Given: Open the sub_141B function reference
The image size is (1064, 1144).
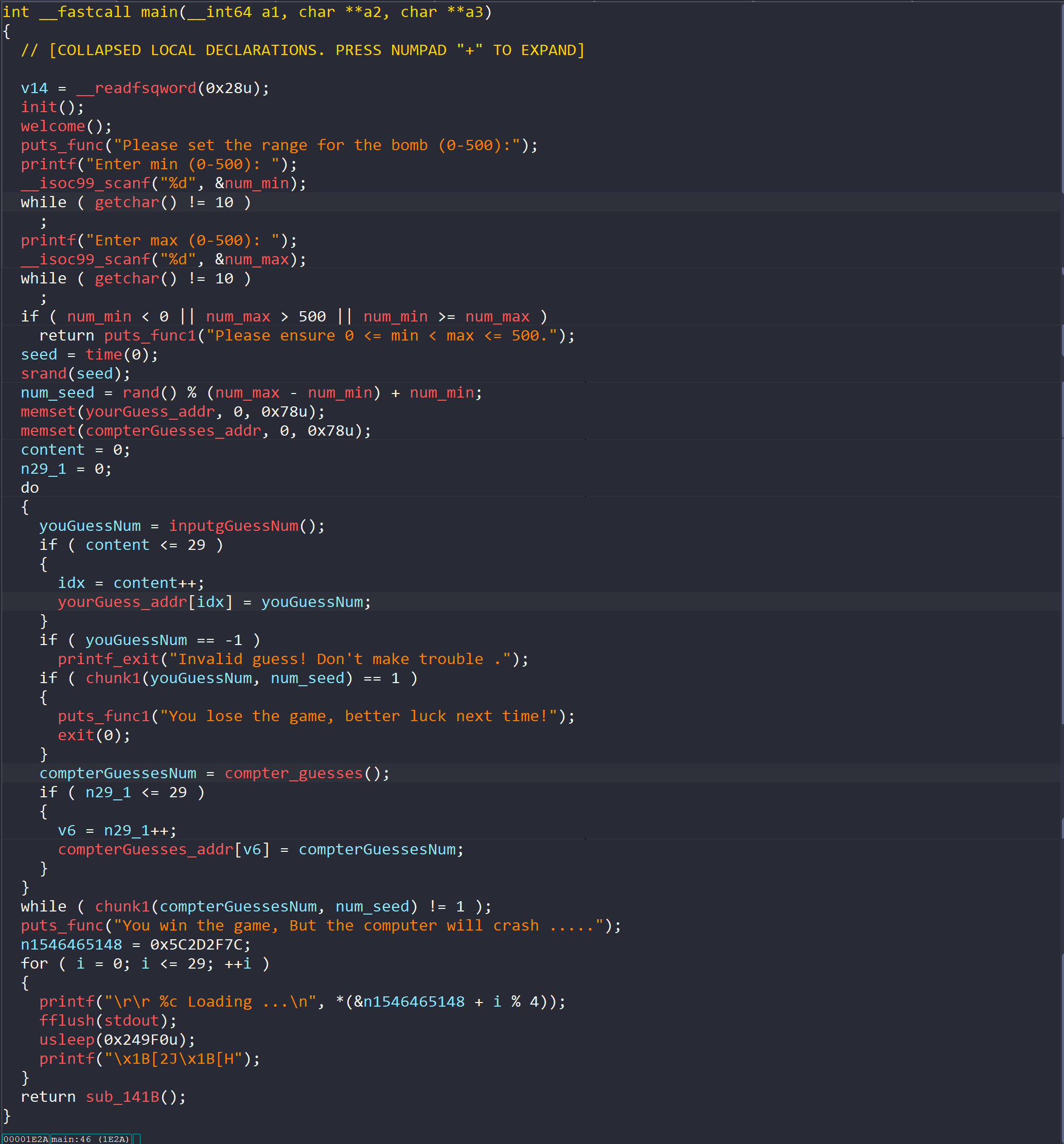Looking at the screenshot, I should coord(122,1097).
